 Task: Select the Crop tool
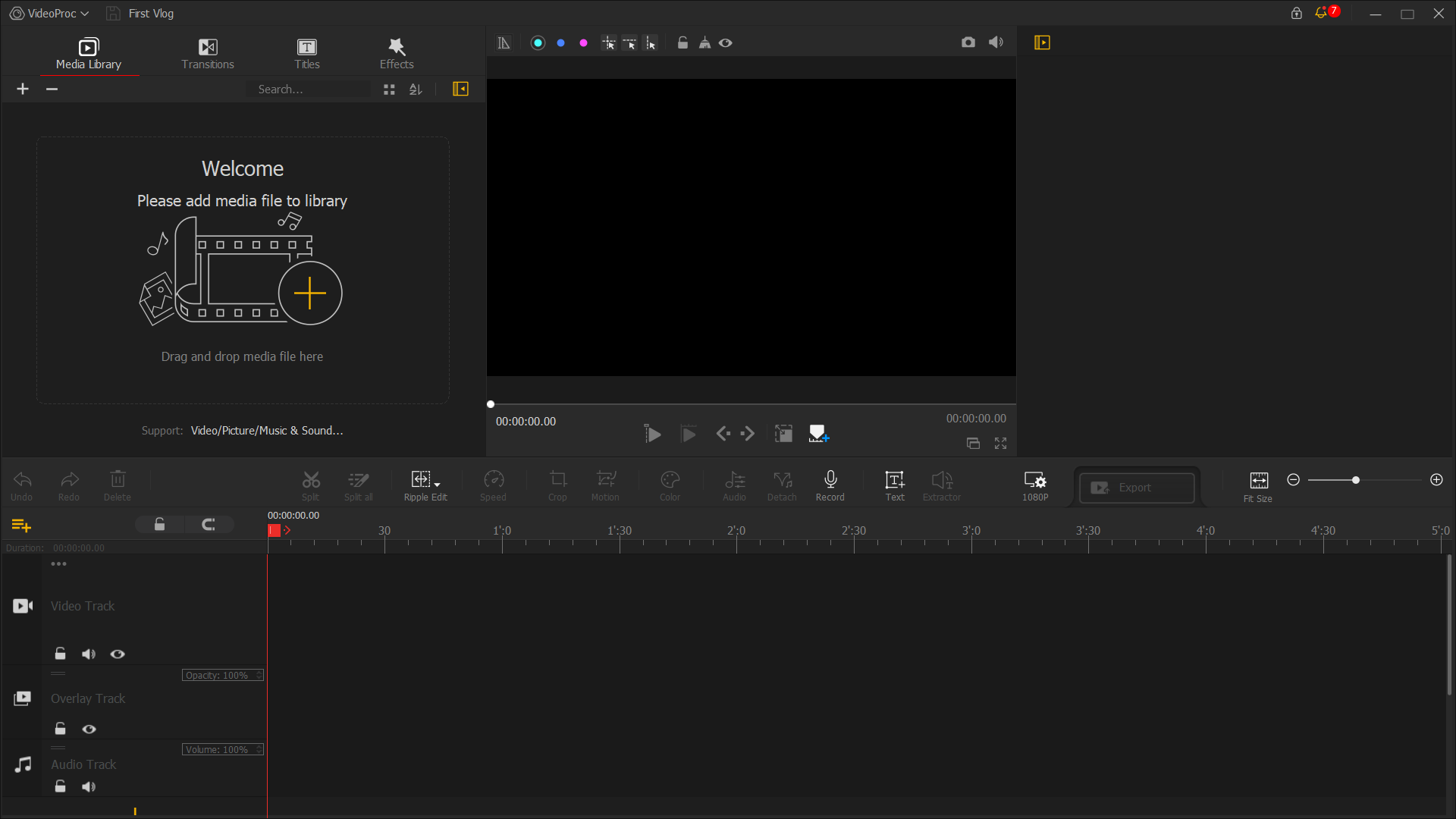click(x=558, y=486)
